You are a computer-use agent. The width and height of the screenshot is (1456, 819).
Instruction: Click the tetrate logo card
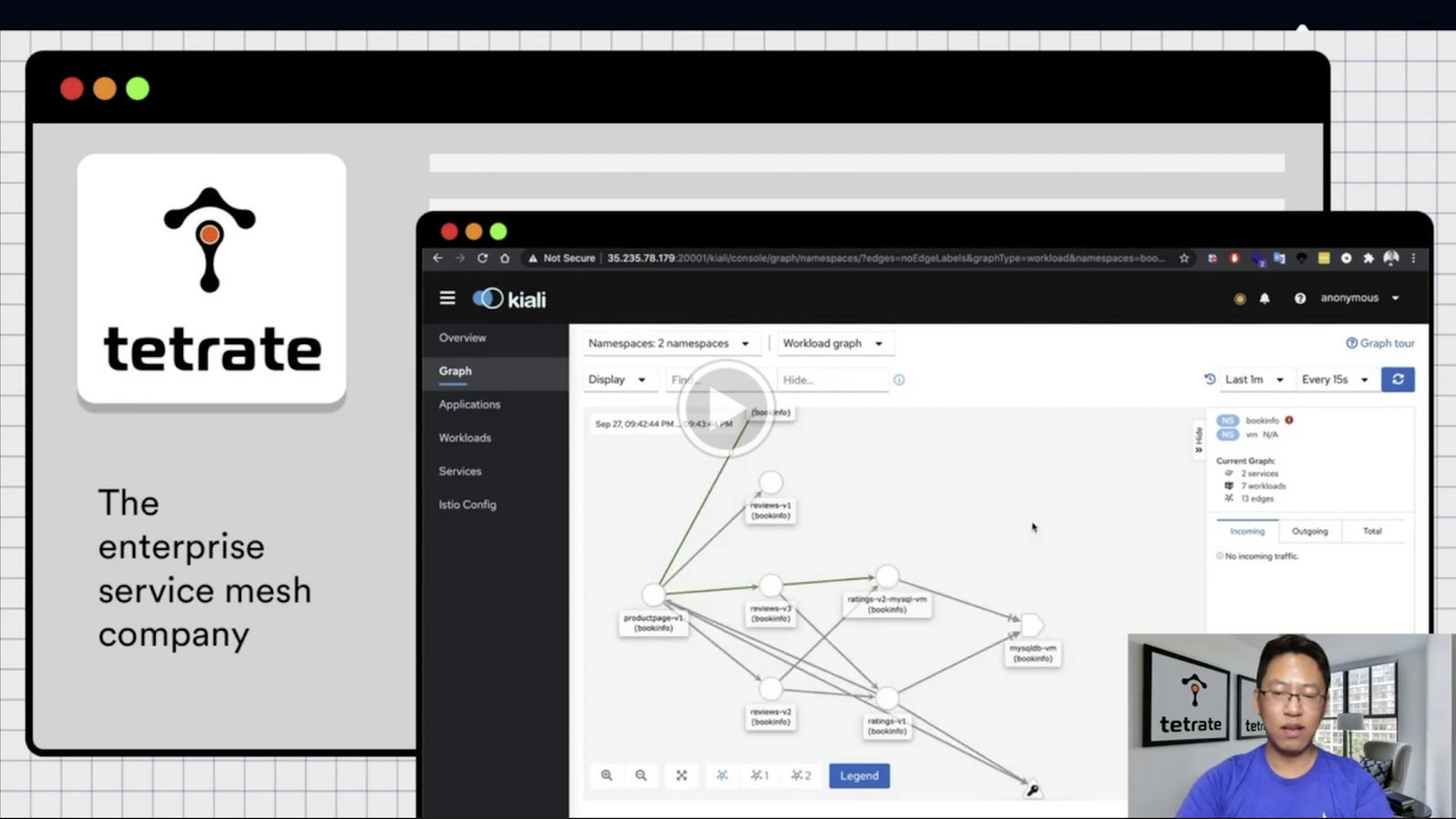pos(211,279)
